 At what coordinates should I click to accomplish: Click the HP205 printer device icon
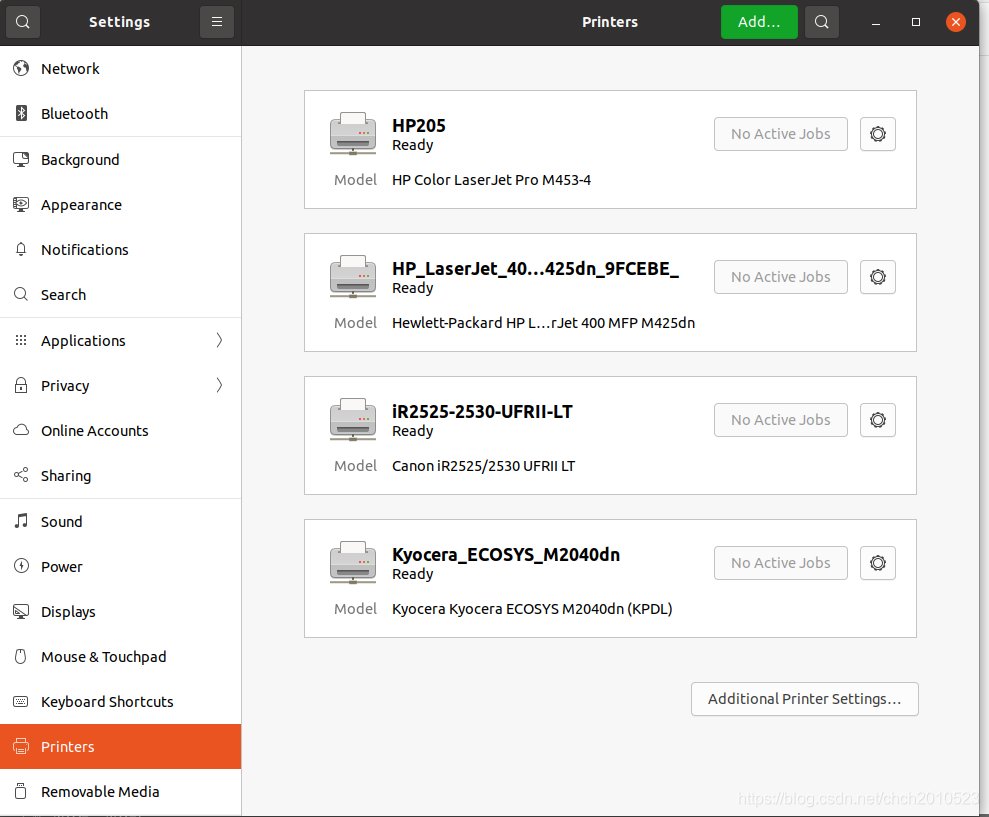pyautogui.click(x=353, y=134)
